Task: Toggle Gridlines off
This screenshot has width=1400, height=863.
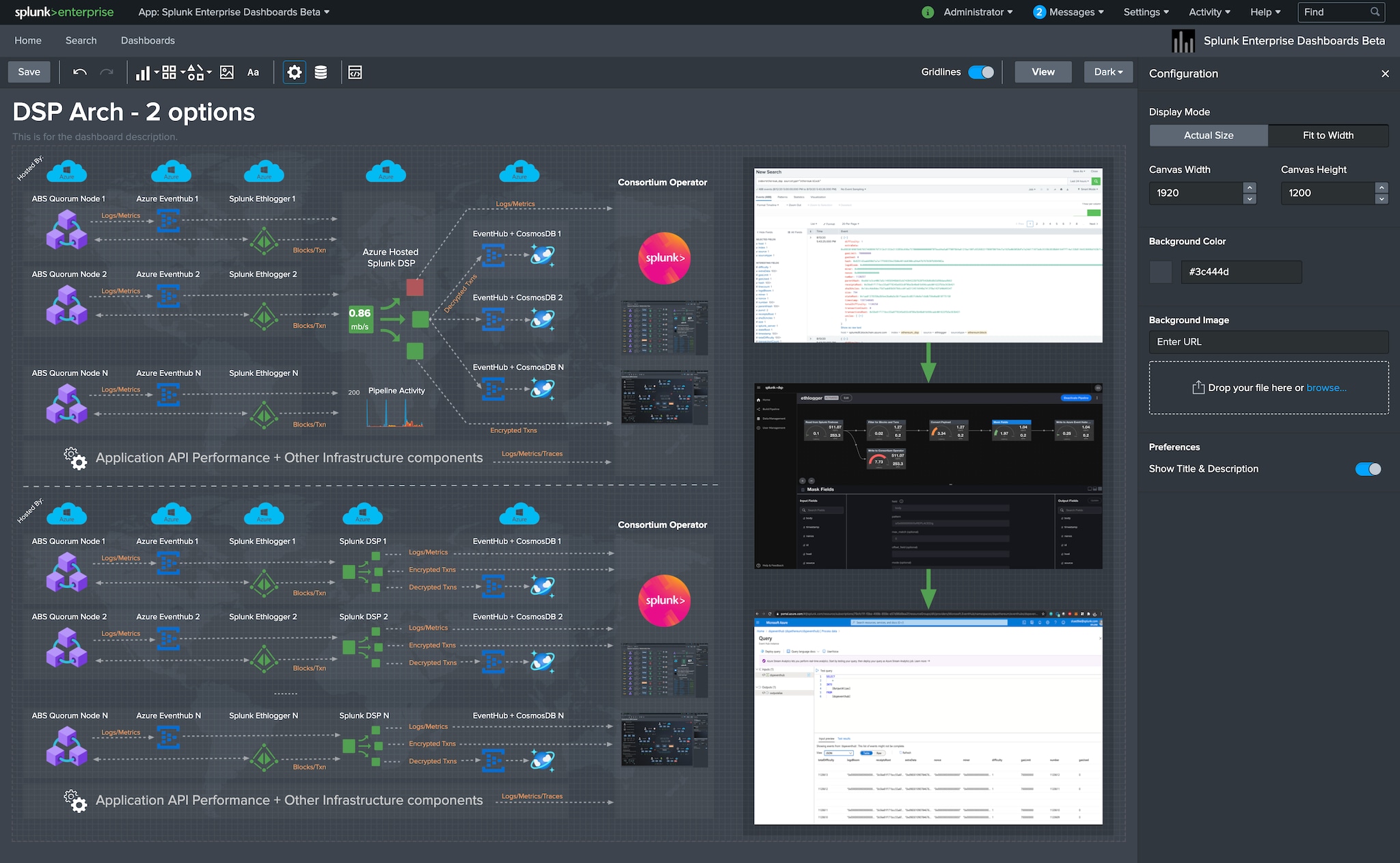Action: pos(982,72)
